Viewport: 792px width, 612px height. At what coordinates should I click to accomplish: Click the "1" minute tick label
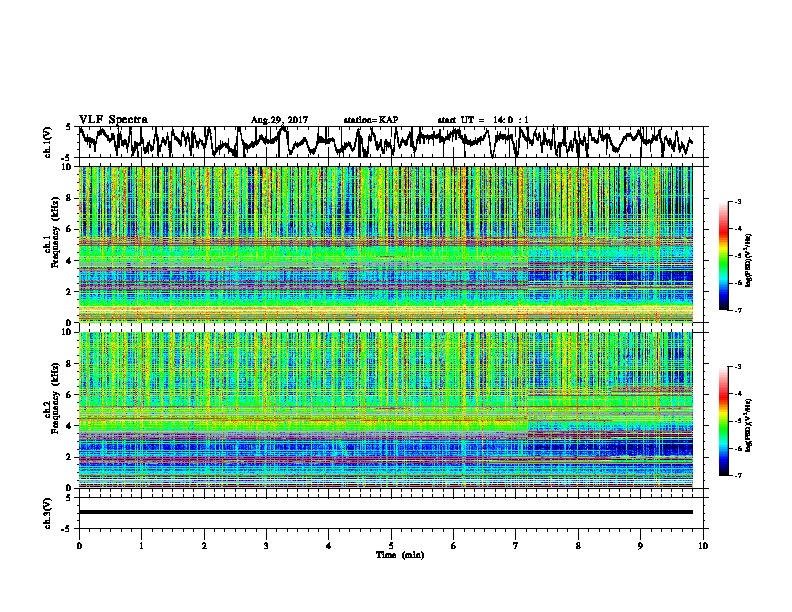141,546
